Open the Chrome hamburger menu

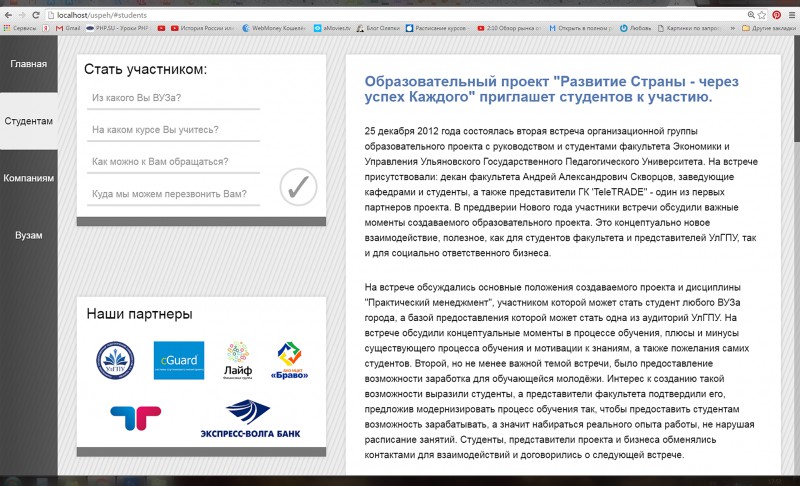tap(791, 15)
